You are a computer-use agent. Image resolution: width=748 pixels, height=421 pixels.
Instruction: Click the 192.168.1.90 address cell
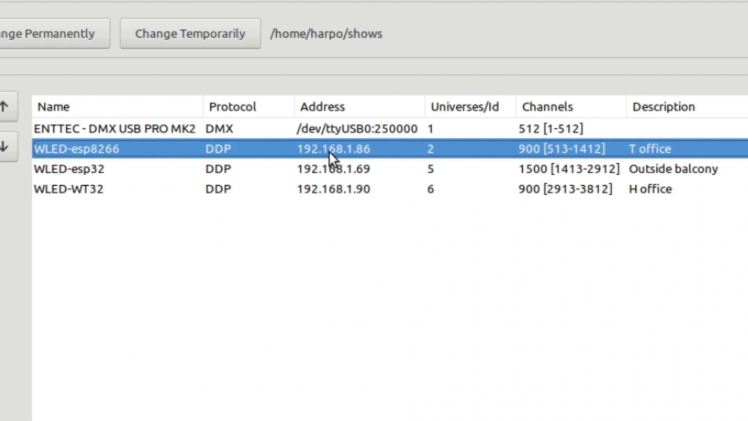tap(333, 189)
